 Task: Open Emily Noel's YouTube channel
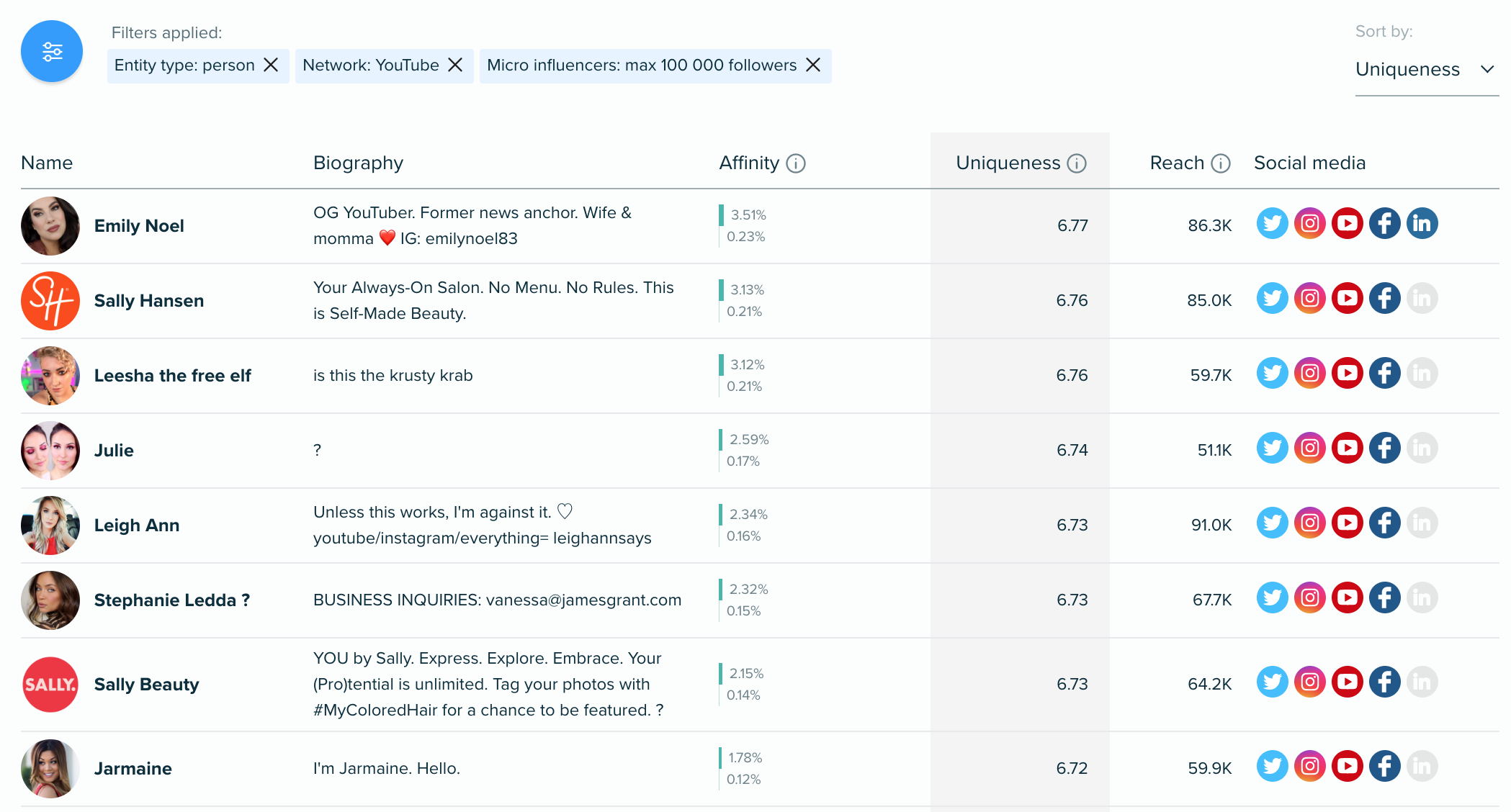pos(1348,223)
